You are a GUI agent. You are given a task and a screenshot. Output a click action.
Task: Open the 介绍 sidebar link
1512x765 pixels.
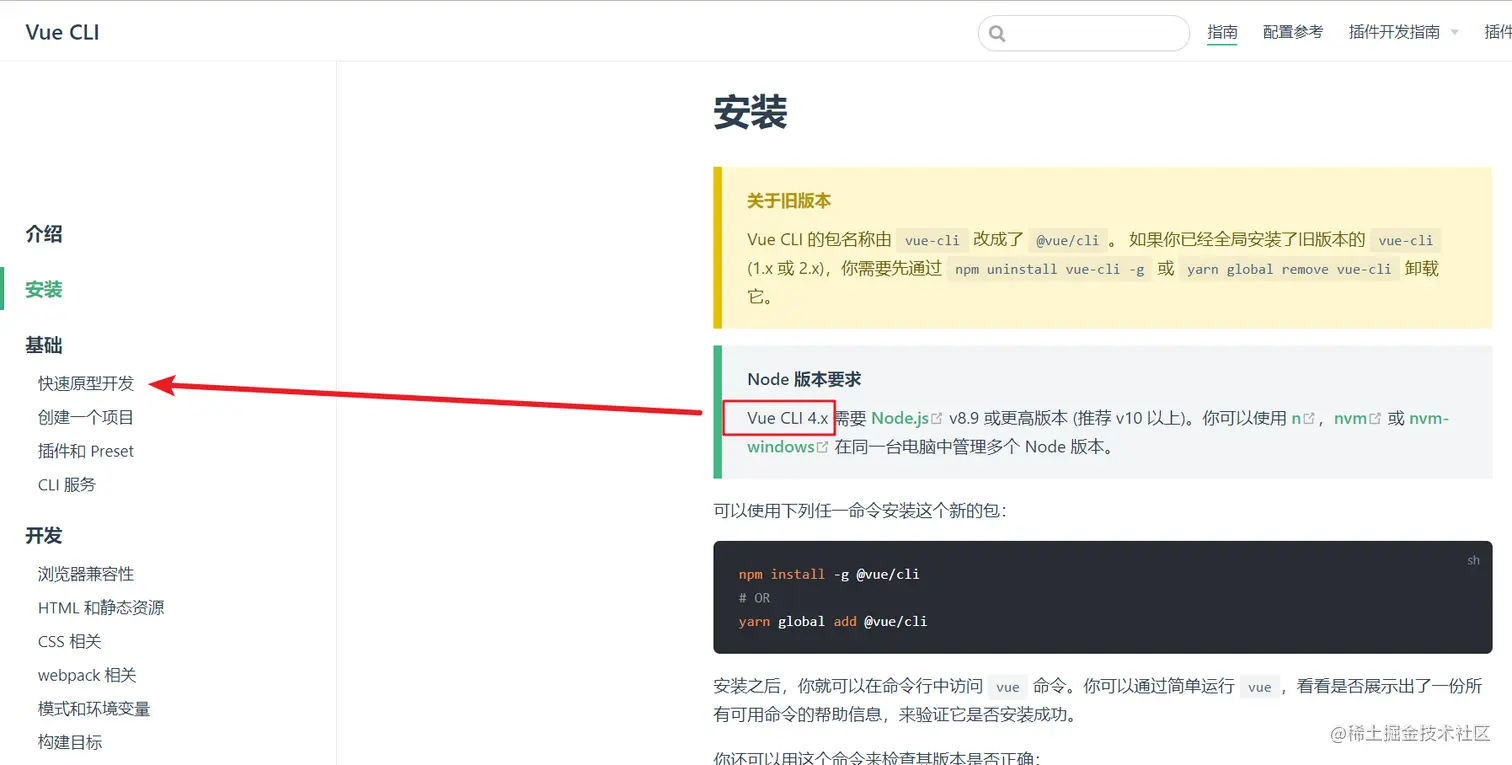point(42,234)
